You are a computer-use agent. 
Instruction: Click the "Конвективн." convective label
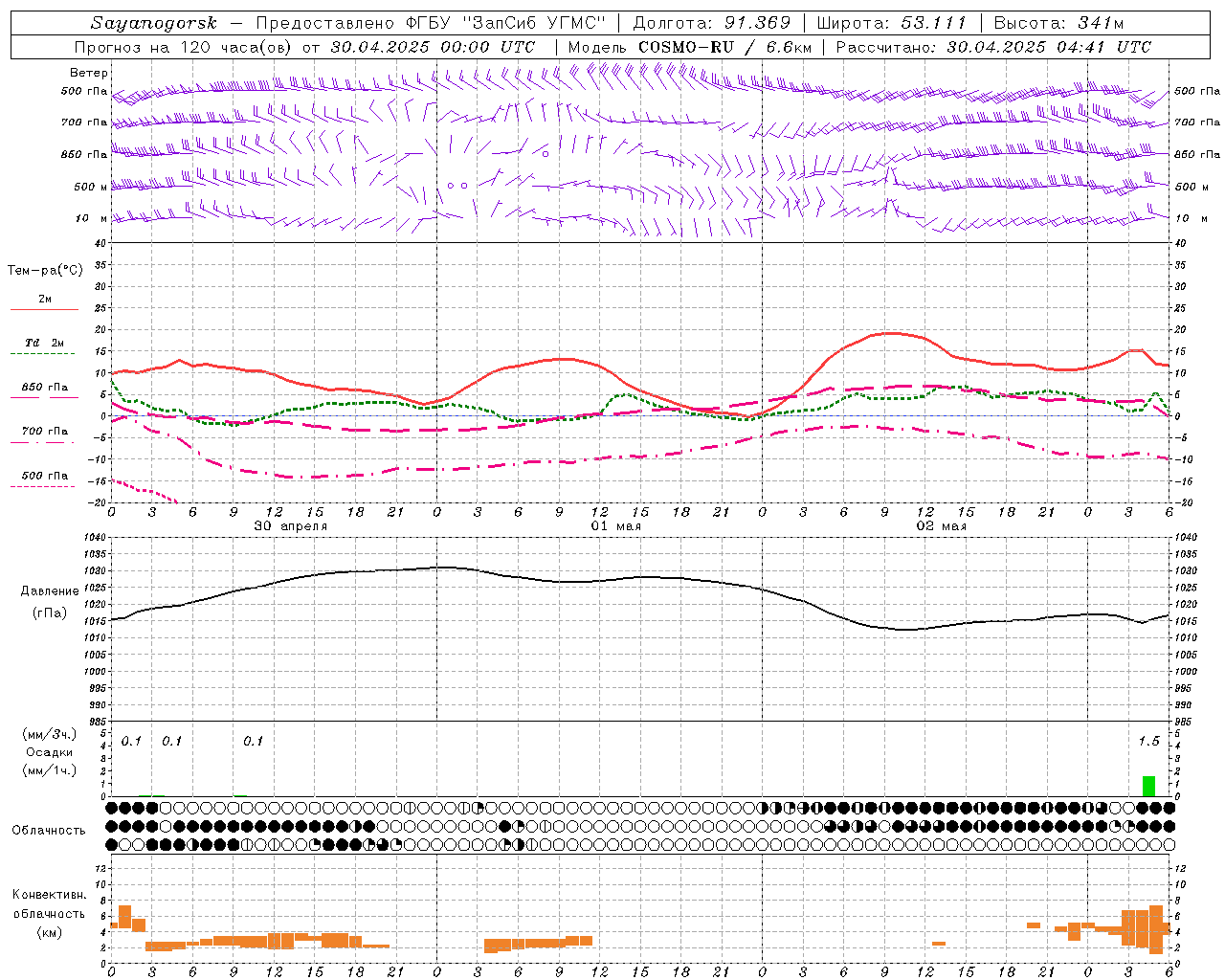[50, 895]
